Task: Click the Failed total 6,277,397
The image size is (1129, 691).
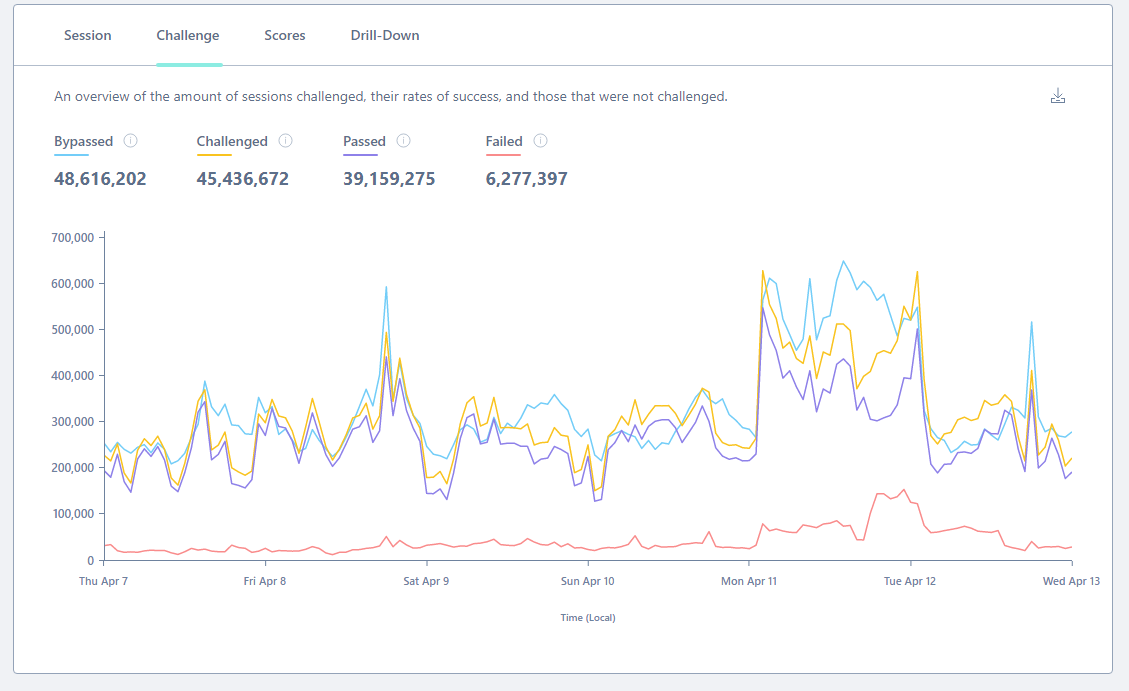Action: [x=527, y=179]
